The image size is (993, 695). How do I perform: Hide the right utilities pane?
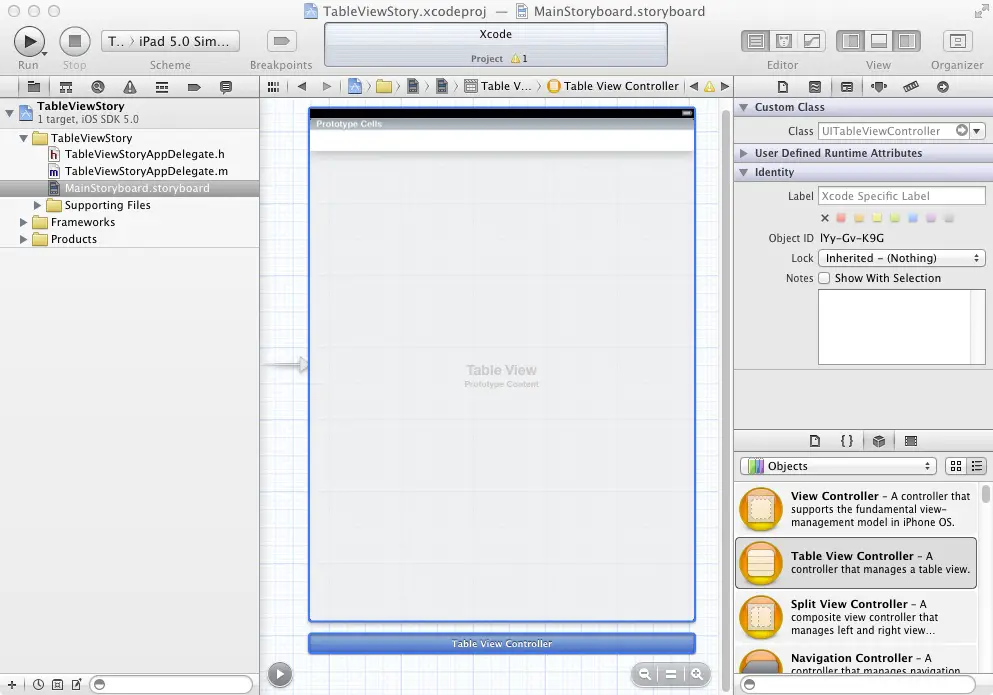[x=906, y=42]
